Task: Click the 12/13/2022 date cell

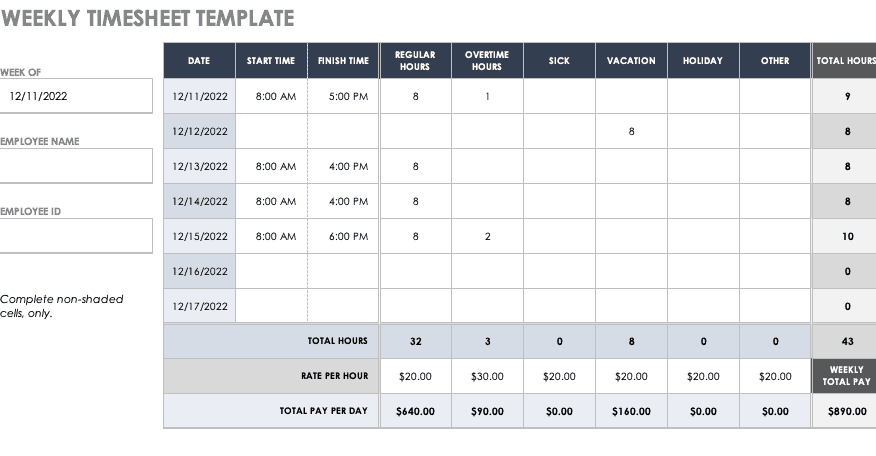Action: [200, 166]
